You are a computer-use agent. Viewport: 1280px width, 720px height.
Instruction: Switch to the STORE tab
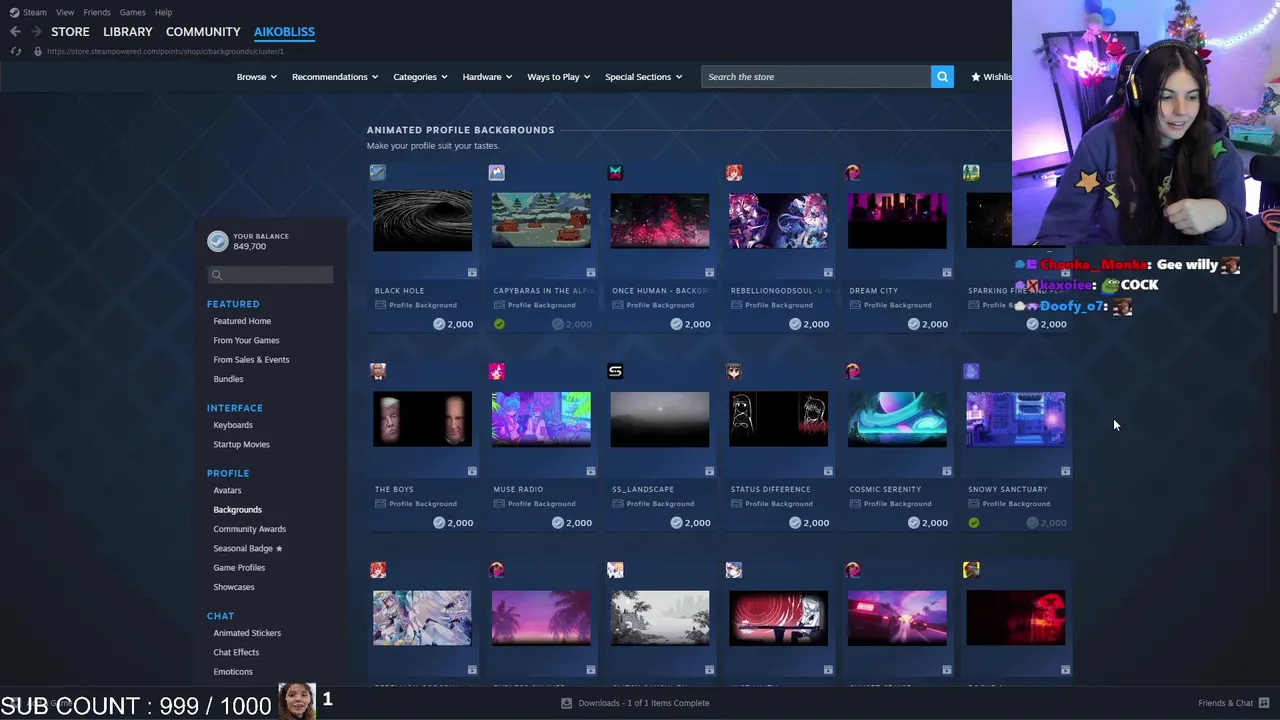click(70, 32)
